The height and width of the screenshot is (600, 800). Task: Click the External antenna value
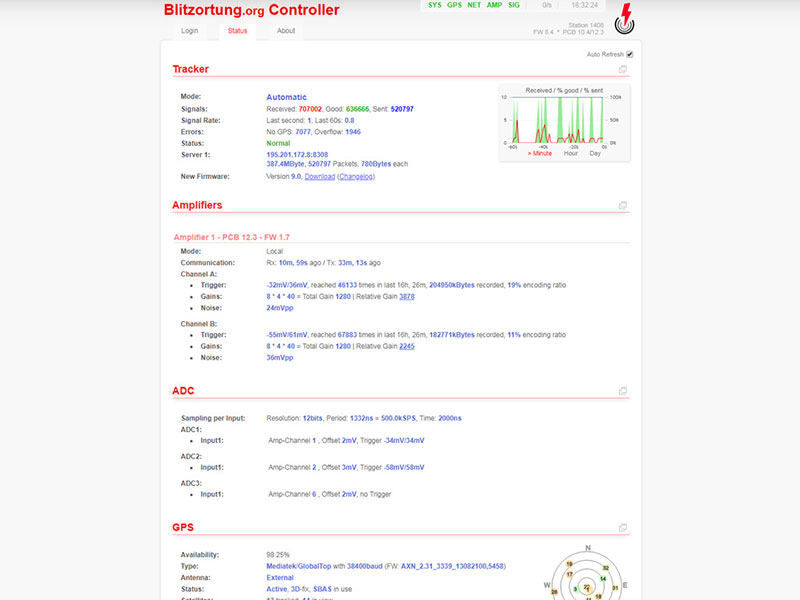280,578
